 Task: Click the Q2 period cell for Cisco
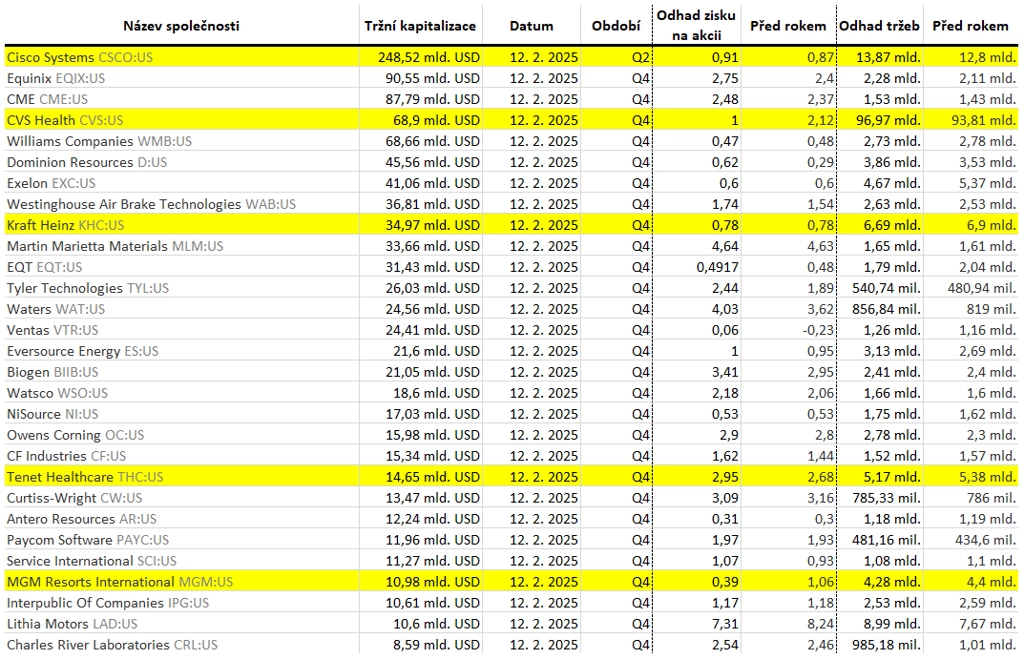click(x=641, y=57)
